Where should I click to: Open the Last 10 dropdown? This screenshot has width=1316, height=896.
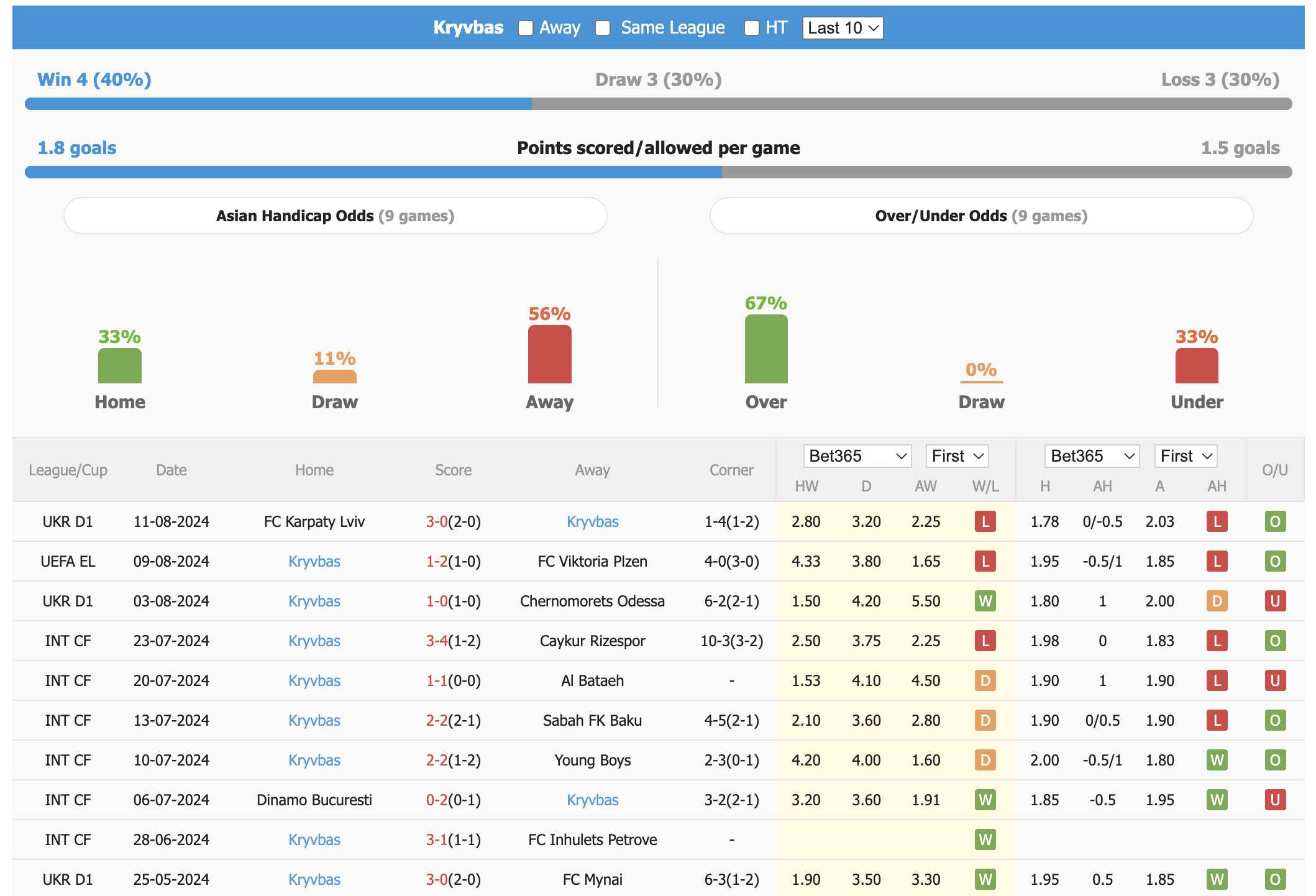[x=843, y=28]
